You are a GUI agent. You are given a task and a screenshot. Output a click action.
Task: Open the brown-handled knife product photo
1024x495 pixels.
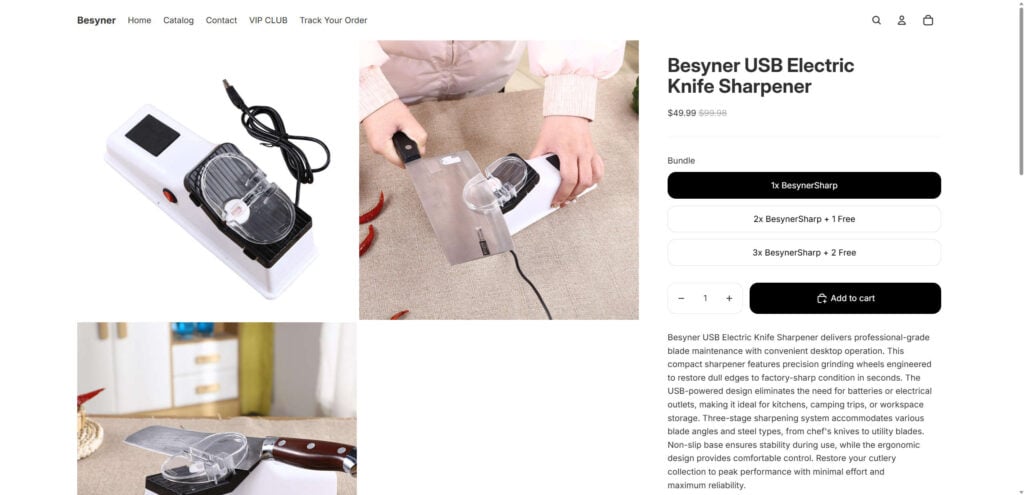(x=217, y=409)
